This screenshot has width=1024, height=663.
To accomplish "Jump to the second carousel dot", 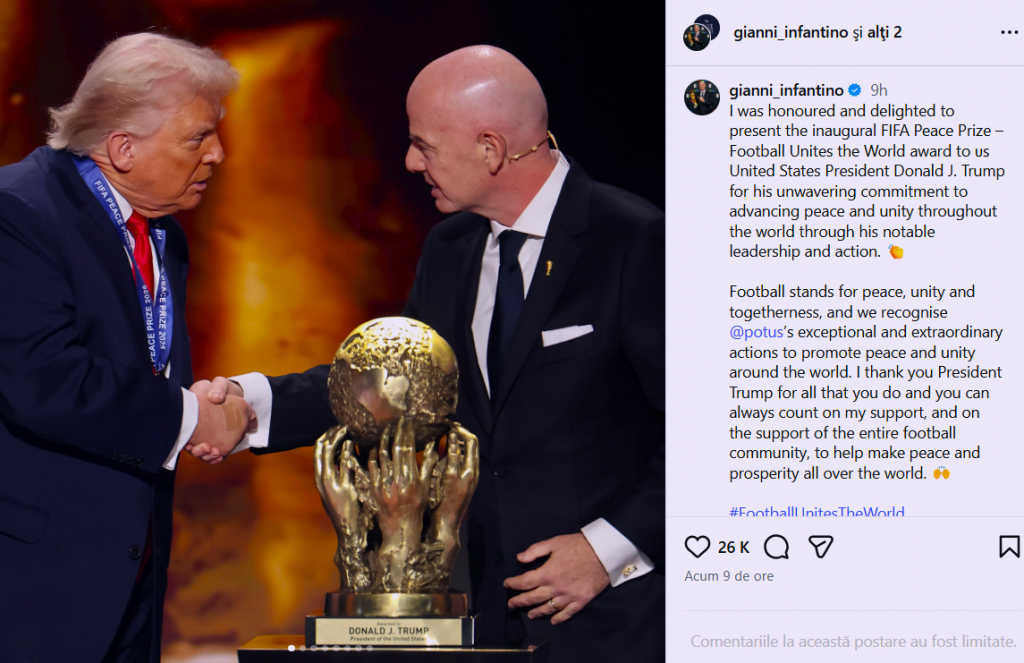I will tap(302, 648).
